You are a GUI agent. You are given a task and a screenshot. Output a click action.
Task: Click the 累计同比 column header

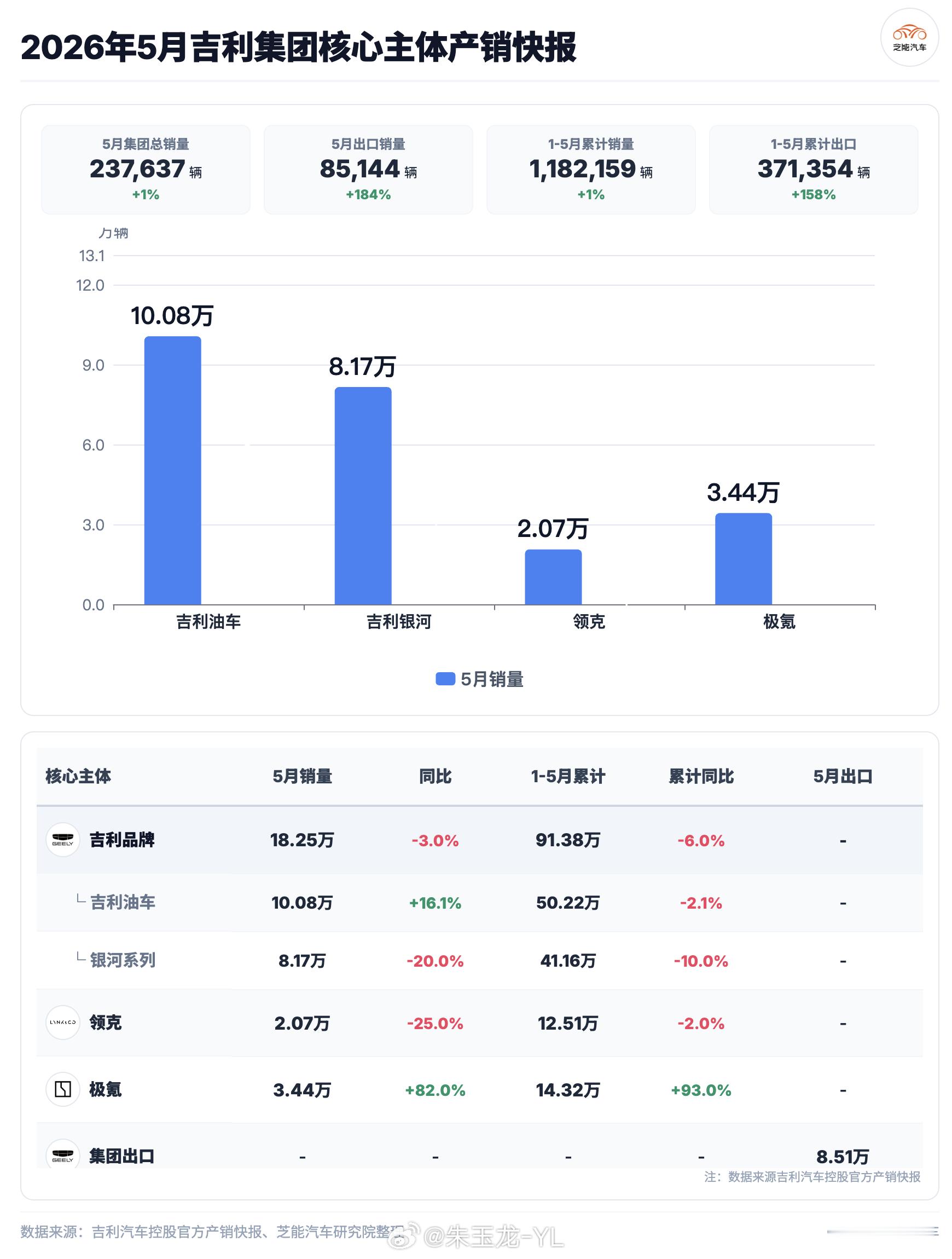click(x=701, y=776)
